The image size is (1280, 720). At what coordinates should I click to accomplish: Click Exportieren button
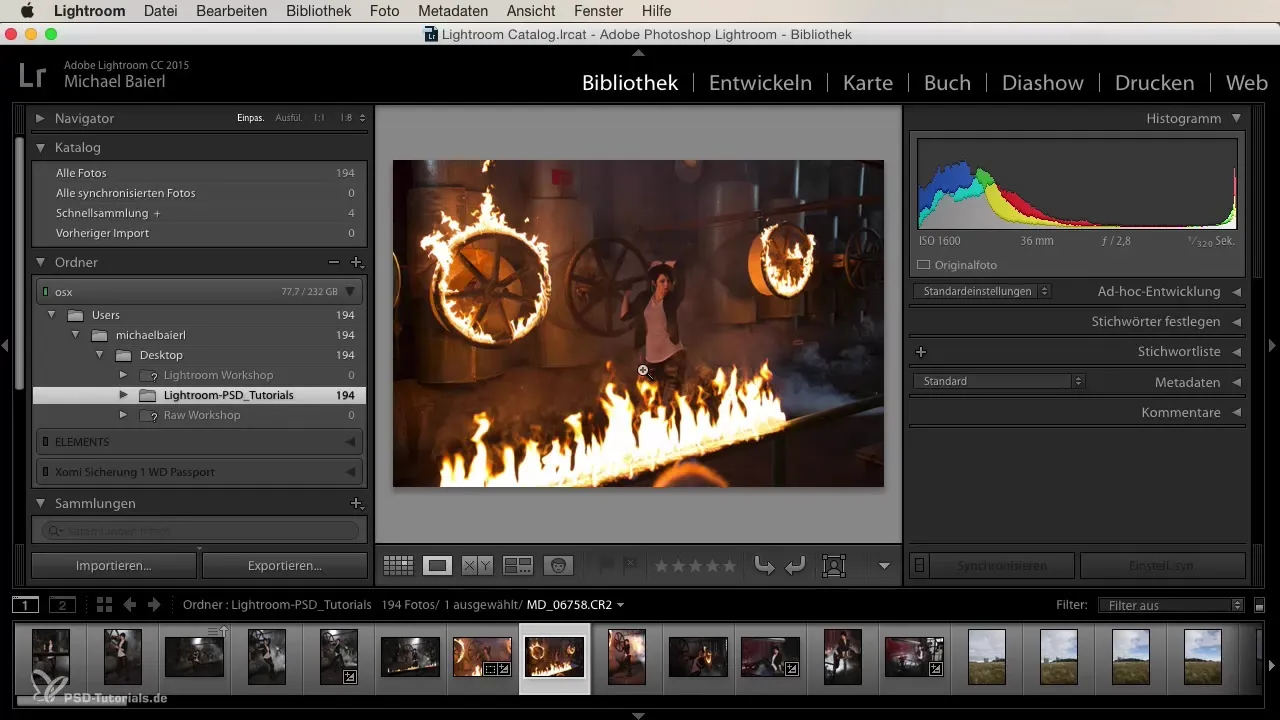[285, 565]
